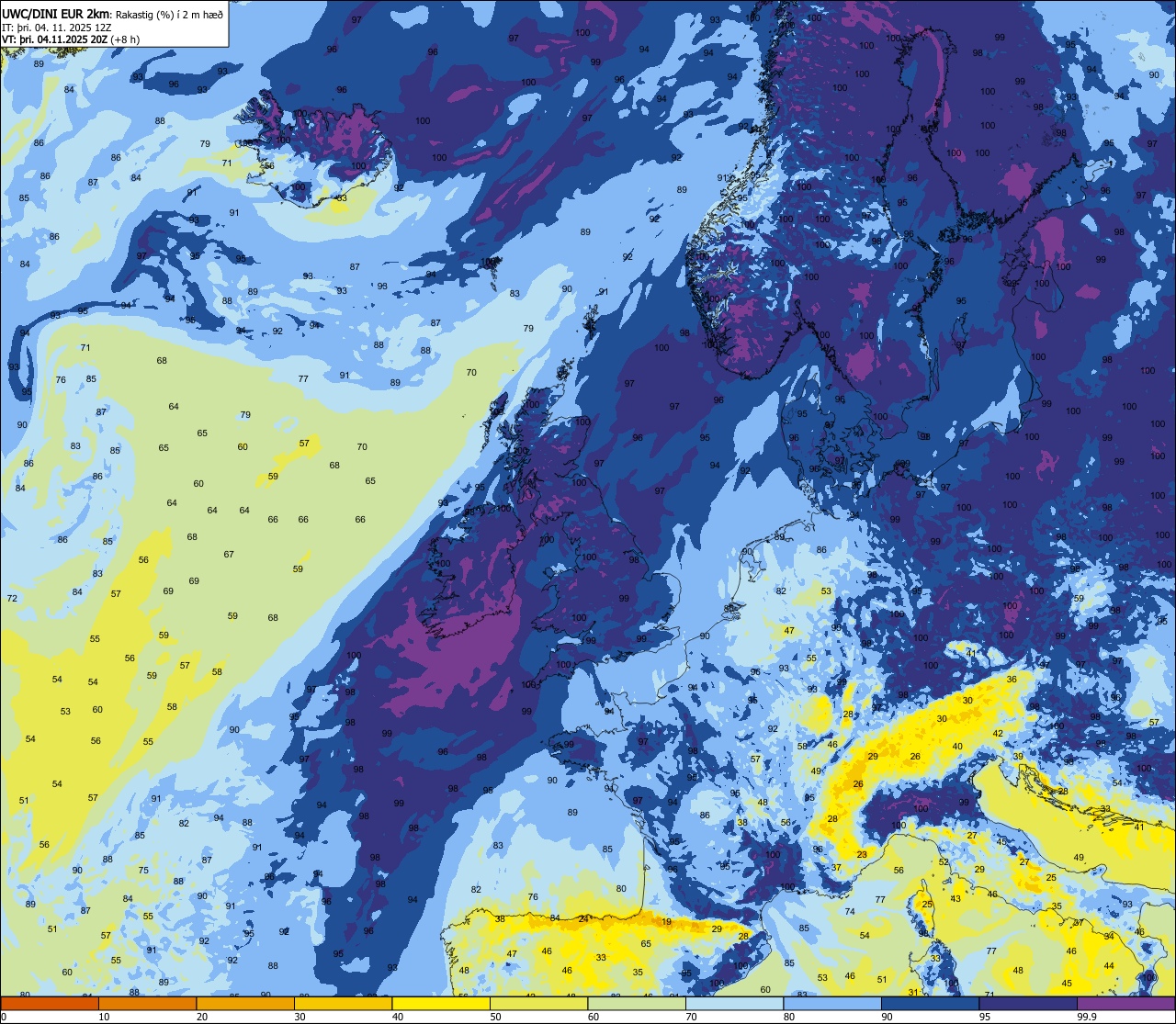The height and width of the screenshot is (1024, 1176).
Task: Click the yellow-green 50–60 legend swatch
Action: (x=538, y=1003)
